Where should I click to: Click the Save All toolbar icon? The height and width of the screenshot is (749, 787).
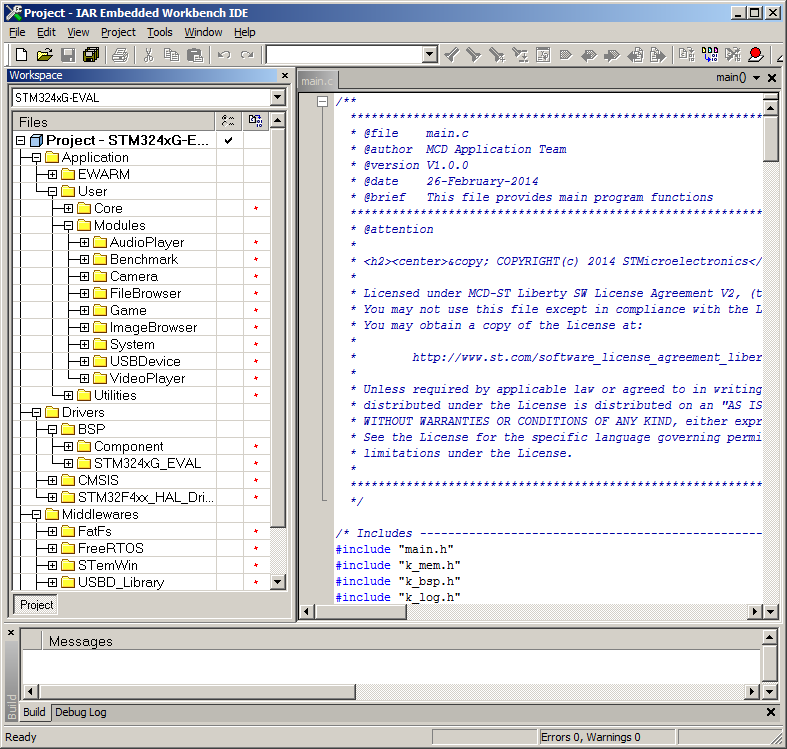(91, 55)
